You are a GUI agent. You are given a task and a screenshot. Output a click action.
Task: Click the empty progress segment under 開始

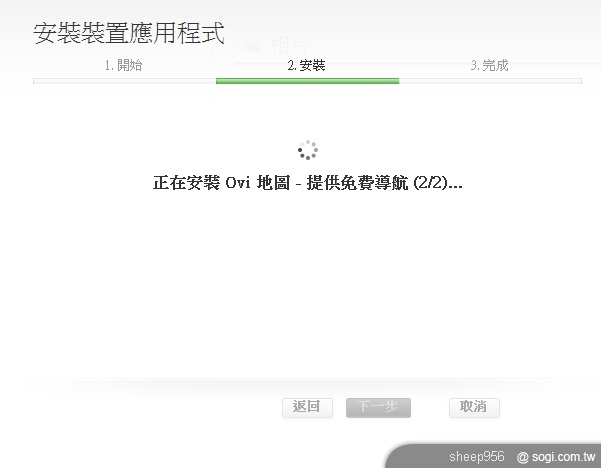tap(125, 81)
